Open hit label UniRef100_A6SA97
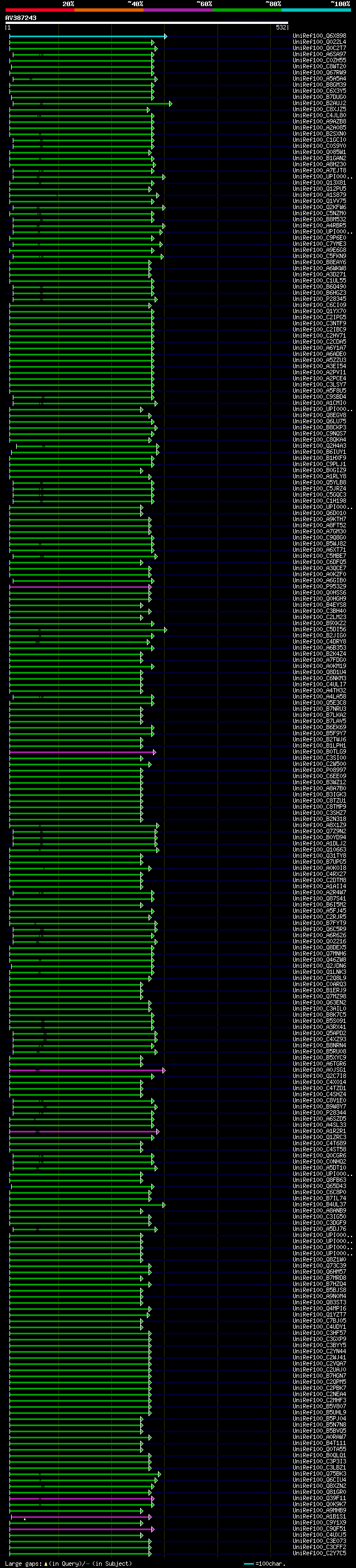The width and height of the screenshot is (356, 1568). pyautogui.click(x=319, y=54)
